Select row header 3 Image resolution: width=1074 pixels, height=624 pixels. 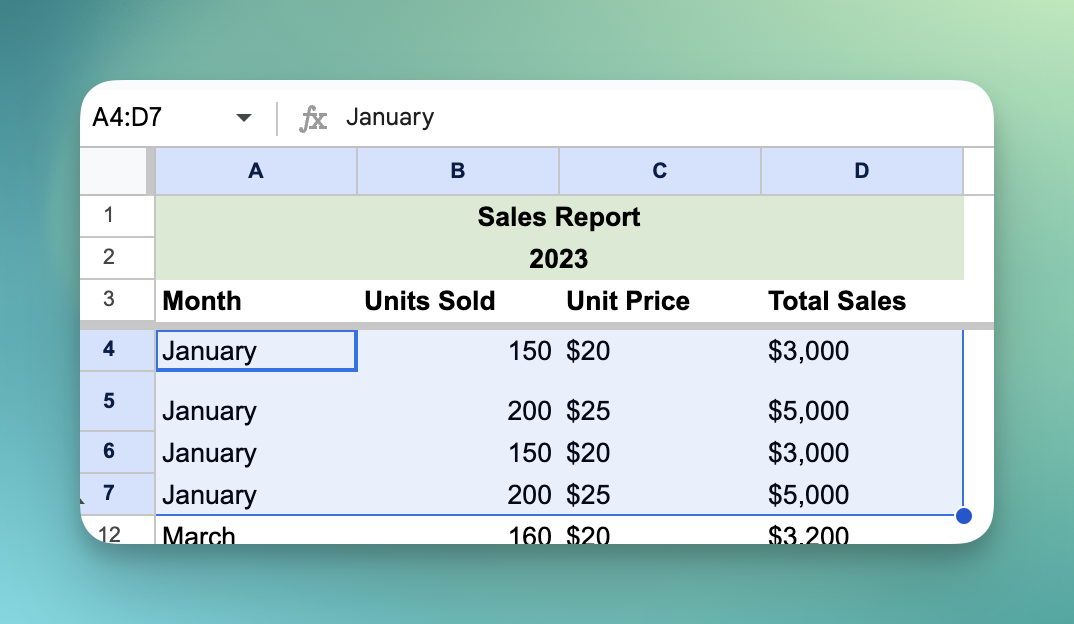(x=117, y=300)
